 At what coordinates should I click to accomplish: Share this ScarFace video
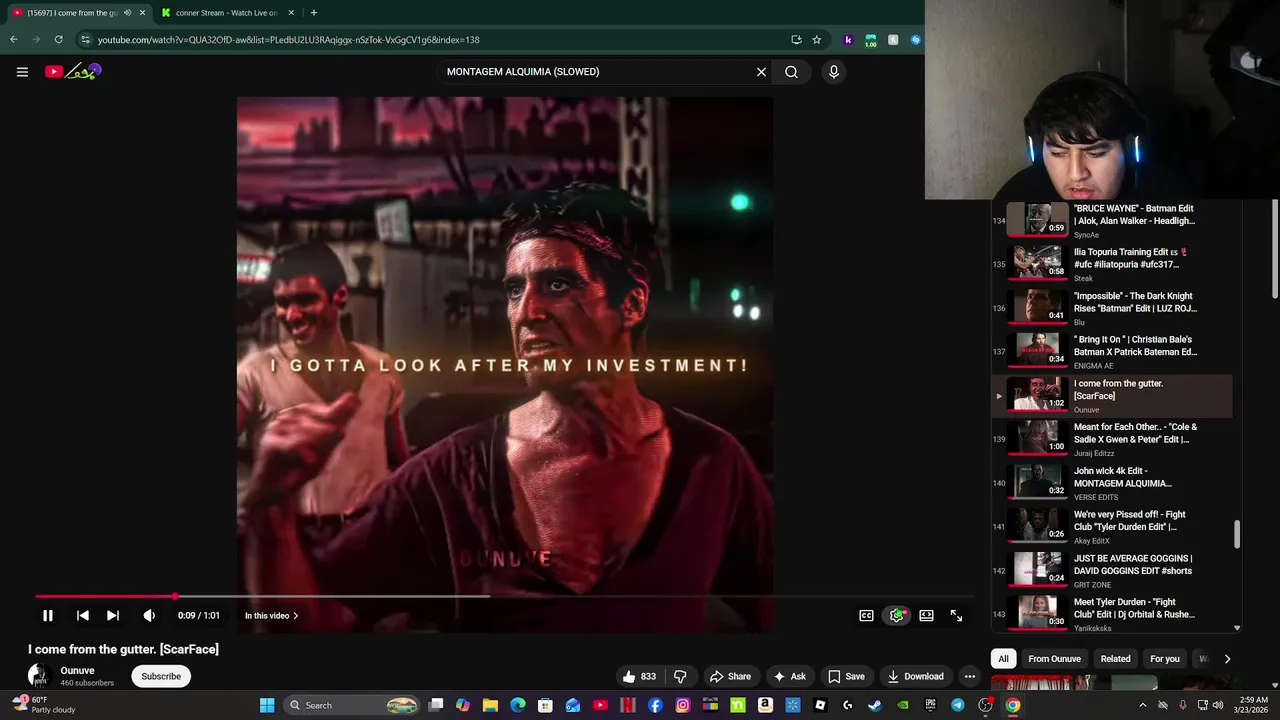tap(730, 677)
